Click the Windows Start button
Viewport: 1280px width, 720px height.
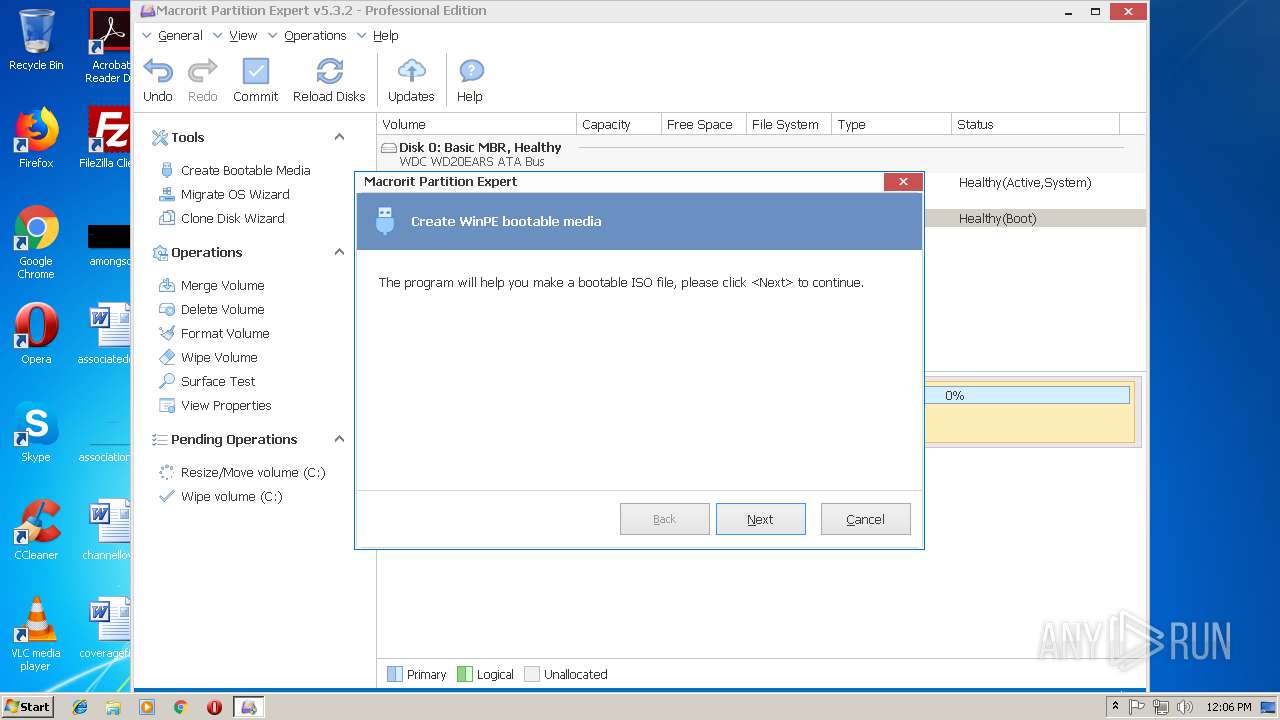tap(28, 706)
